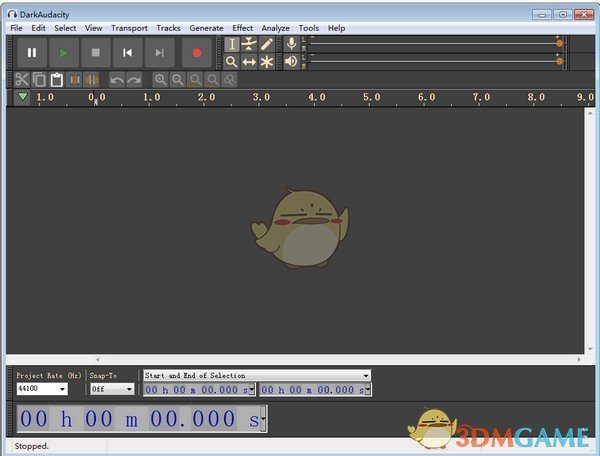Open audio position time format arrow
The height and width of the screenshot is (456, 600).
coord(264,419)
